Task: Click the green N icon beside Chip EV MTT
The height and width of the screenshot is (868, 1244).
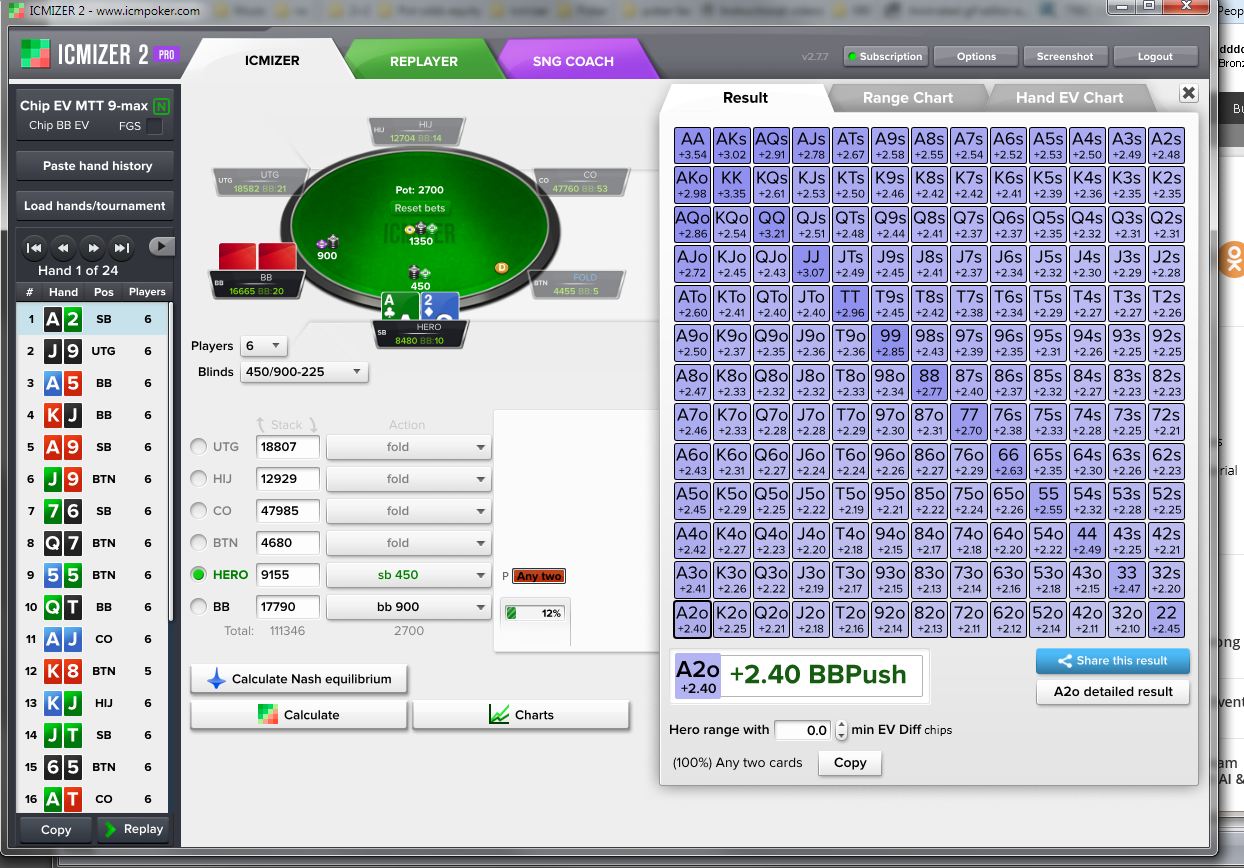Action: point(161,106)
